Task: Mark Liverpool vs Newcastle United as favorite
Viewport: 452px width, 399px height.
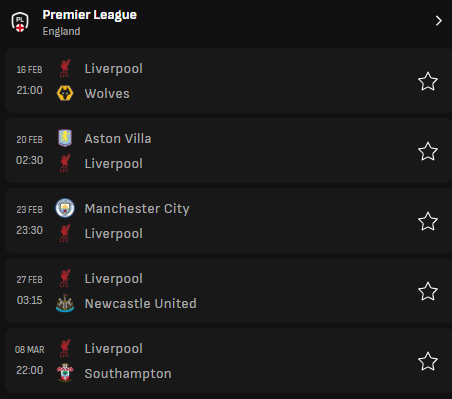Action: pyautogui.click(x=428, y=291)
